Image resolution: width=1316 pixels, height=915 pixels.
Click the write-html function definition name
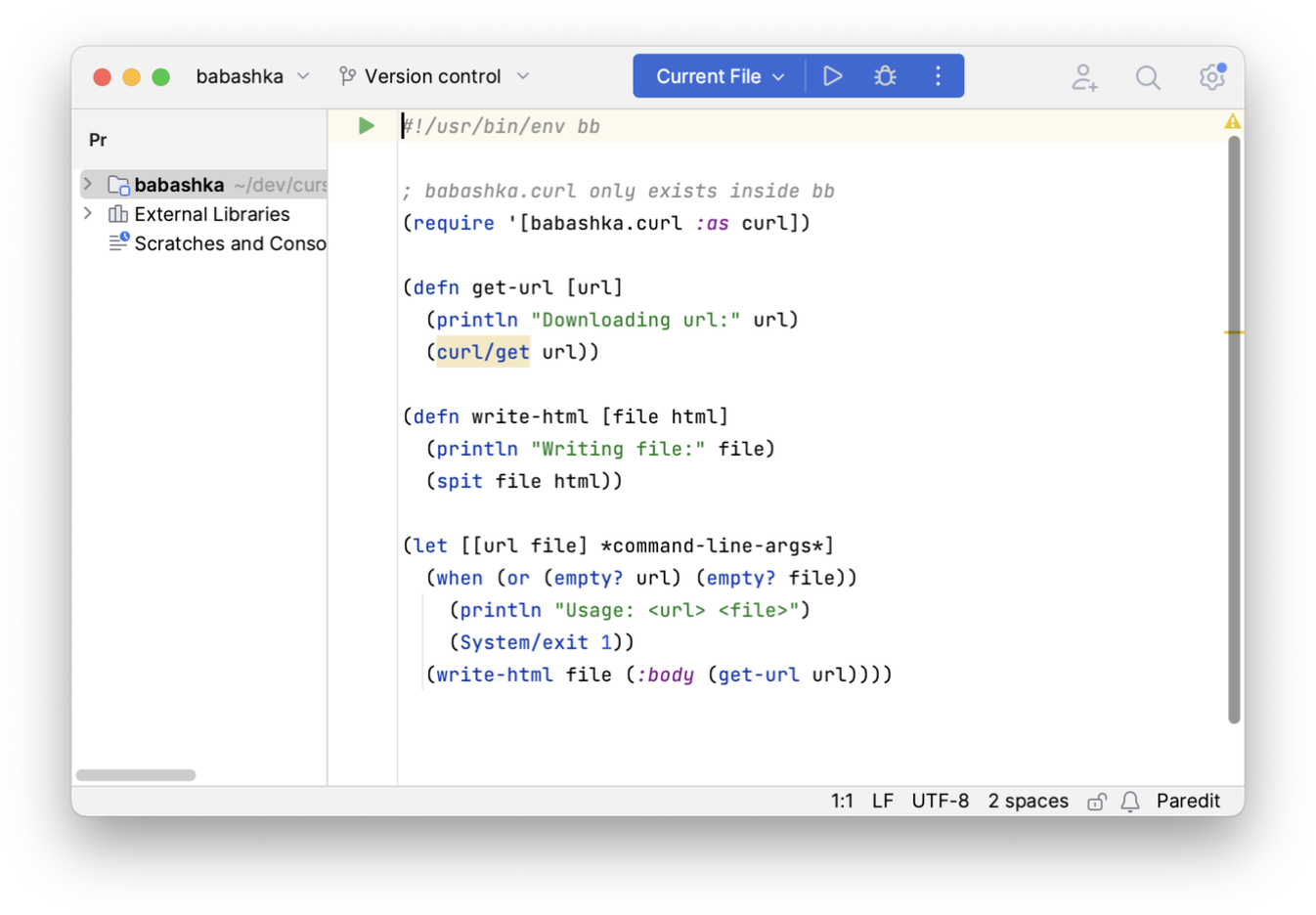click(x=530, y=416)
